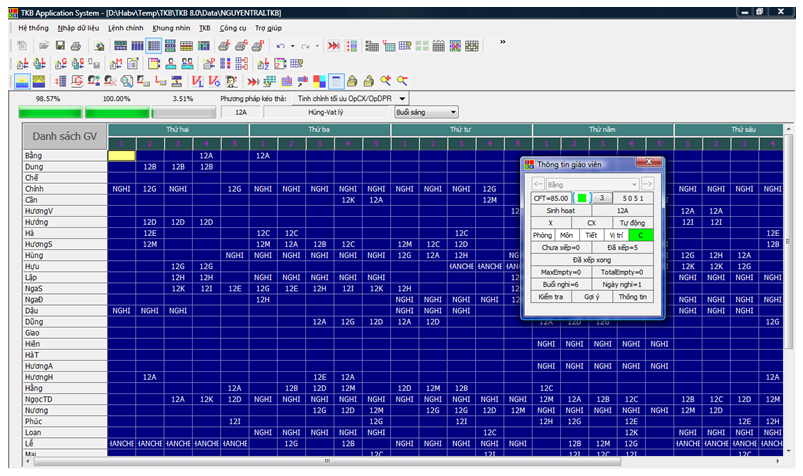
Task: Click the second padlock icon
Action: point(369,81)
